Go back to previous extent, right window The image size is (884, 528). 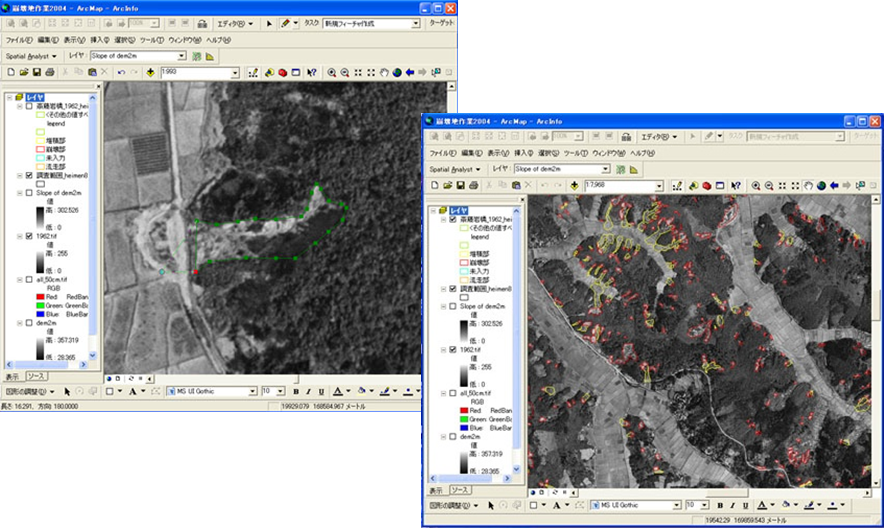pos(834,185)
